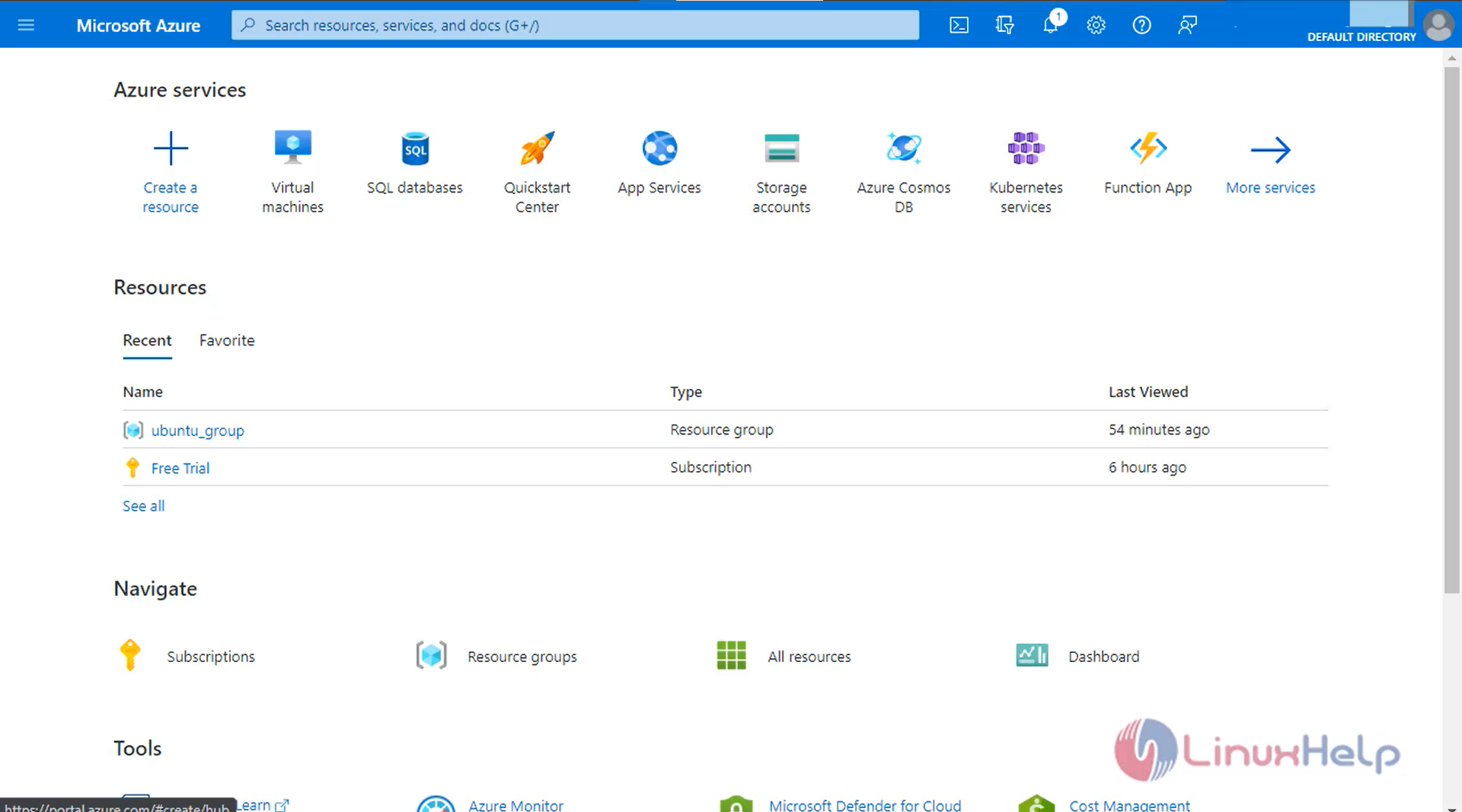Open Storage accounts icon
The height and width of the screenshot is (812, 1462).
point(781,148)
